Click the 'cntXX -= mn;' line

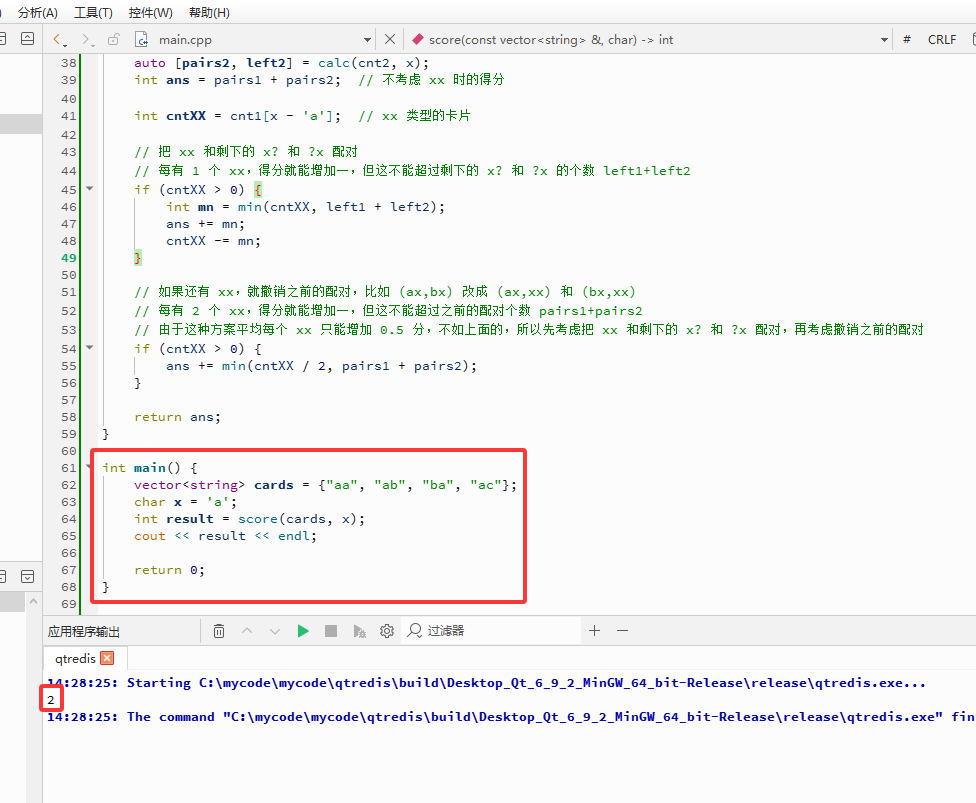(214, 241)
